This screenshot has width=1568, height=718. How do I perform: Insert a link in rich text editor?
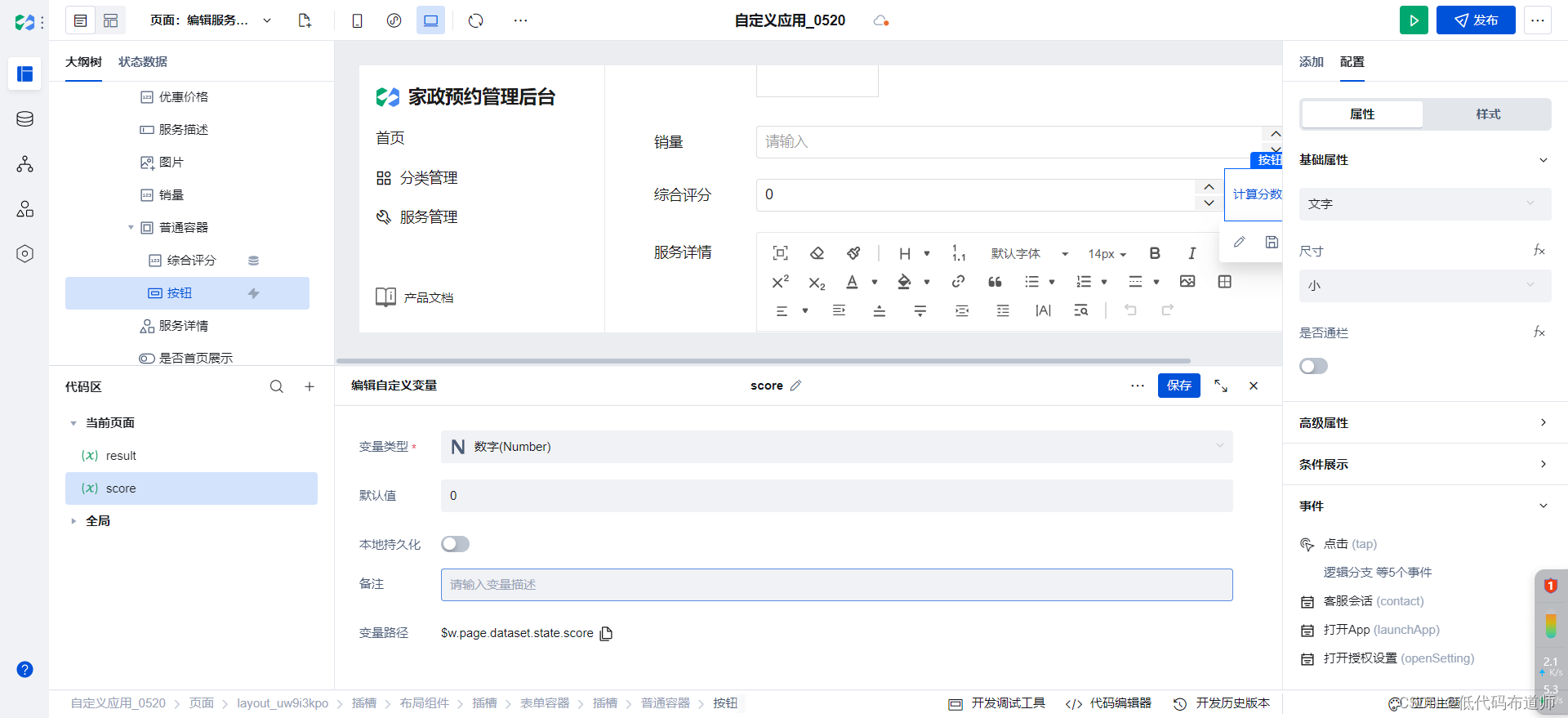(x=958, y=282)
